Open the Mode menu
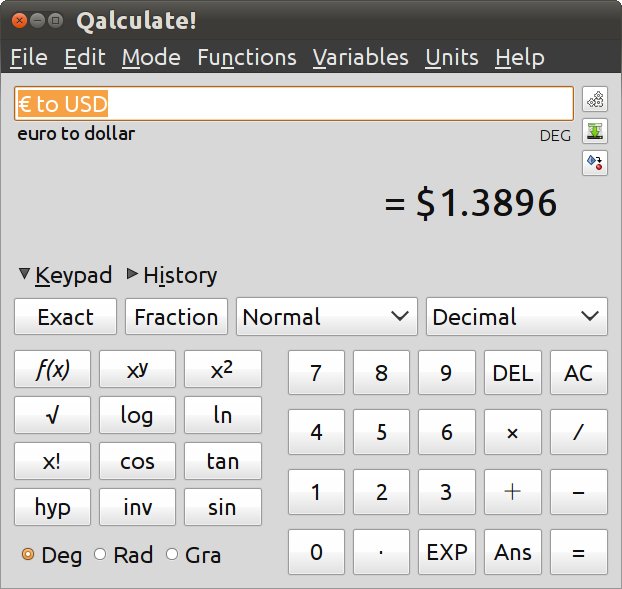The width and height of the screenshot is (622, 589). (x=151, y=58)
